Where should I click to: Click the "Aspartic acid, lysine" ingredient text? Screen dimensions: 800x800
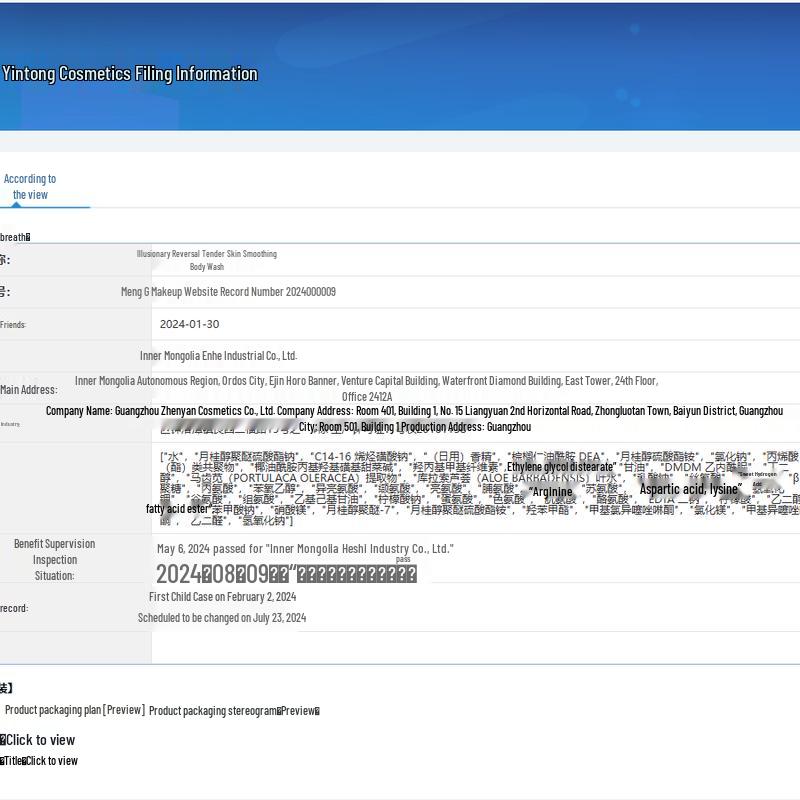pyautogui.click(x=690, y=489)
